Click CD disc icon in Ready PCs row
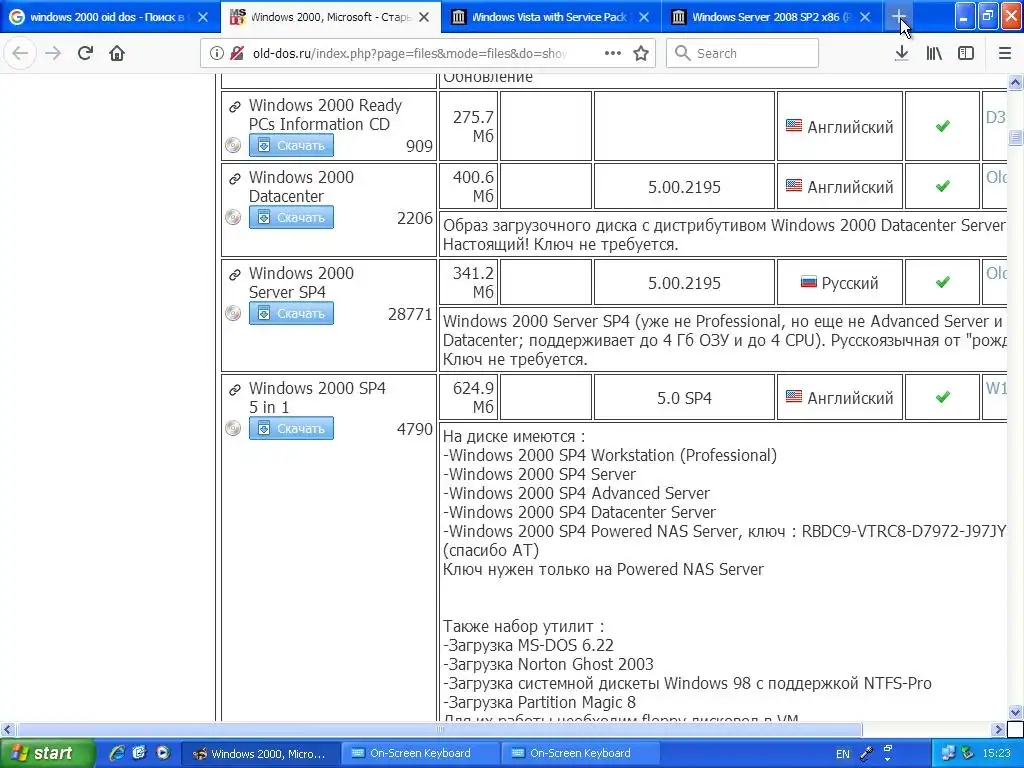The image size is (1024, 768). (233, 145)
